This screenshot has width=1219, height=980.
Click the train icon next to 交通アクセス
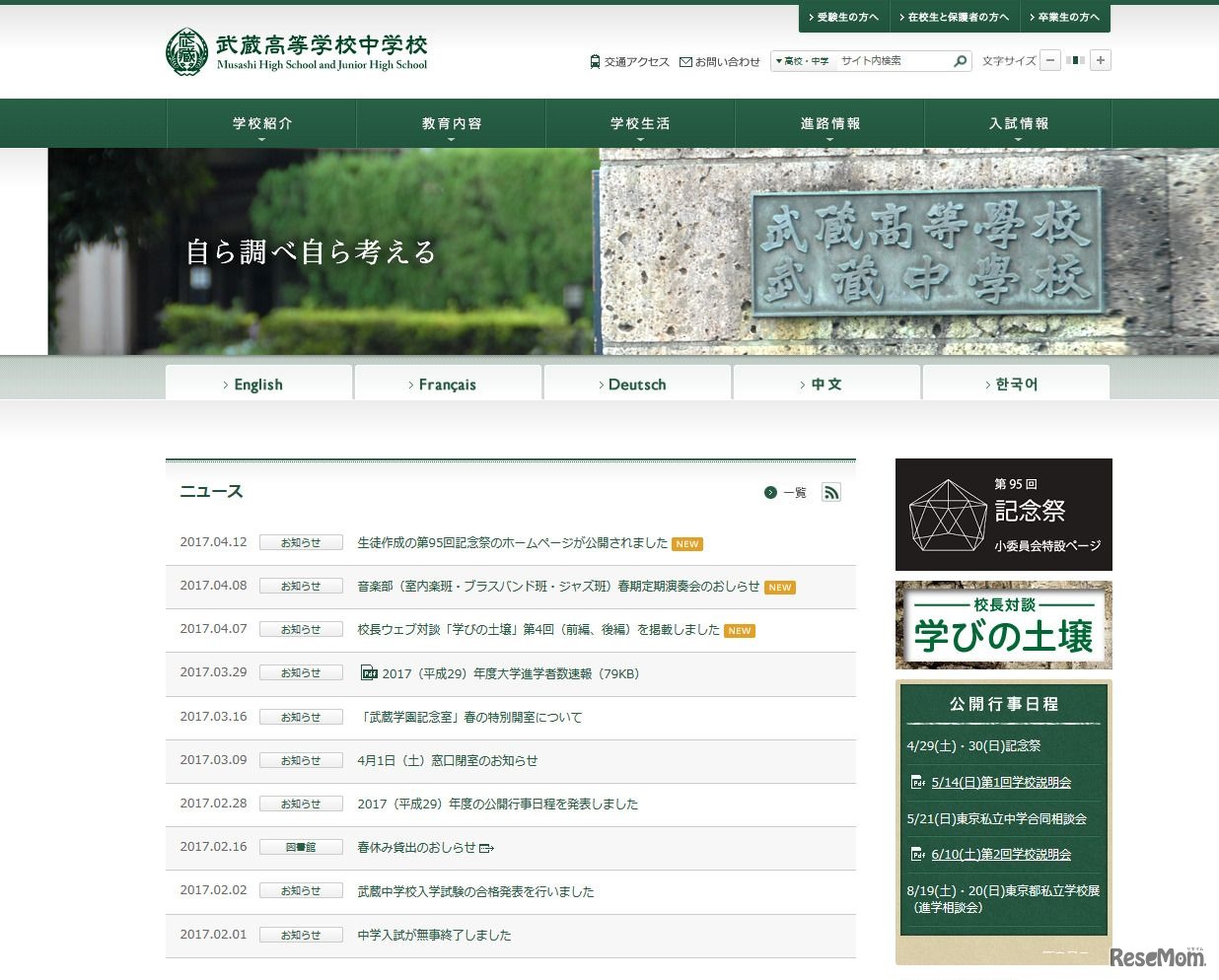[x=593, y=61]
